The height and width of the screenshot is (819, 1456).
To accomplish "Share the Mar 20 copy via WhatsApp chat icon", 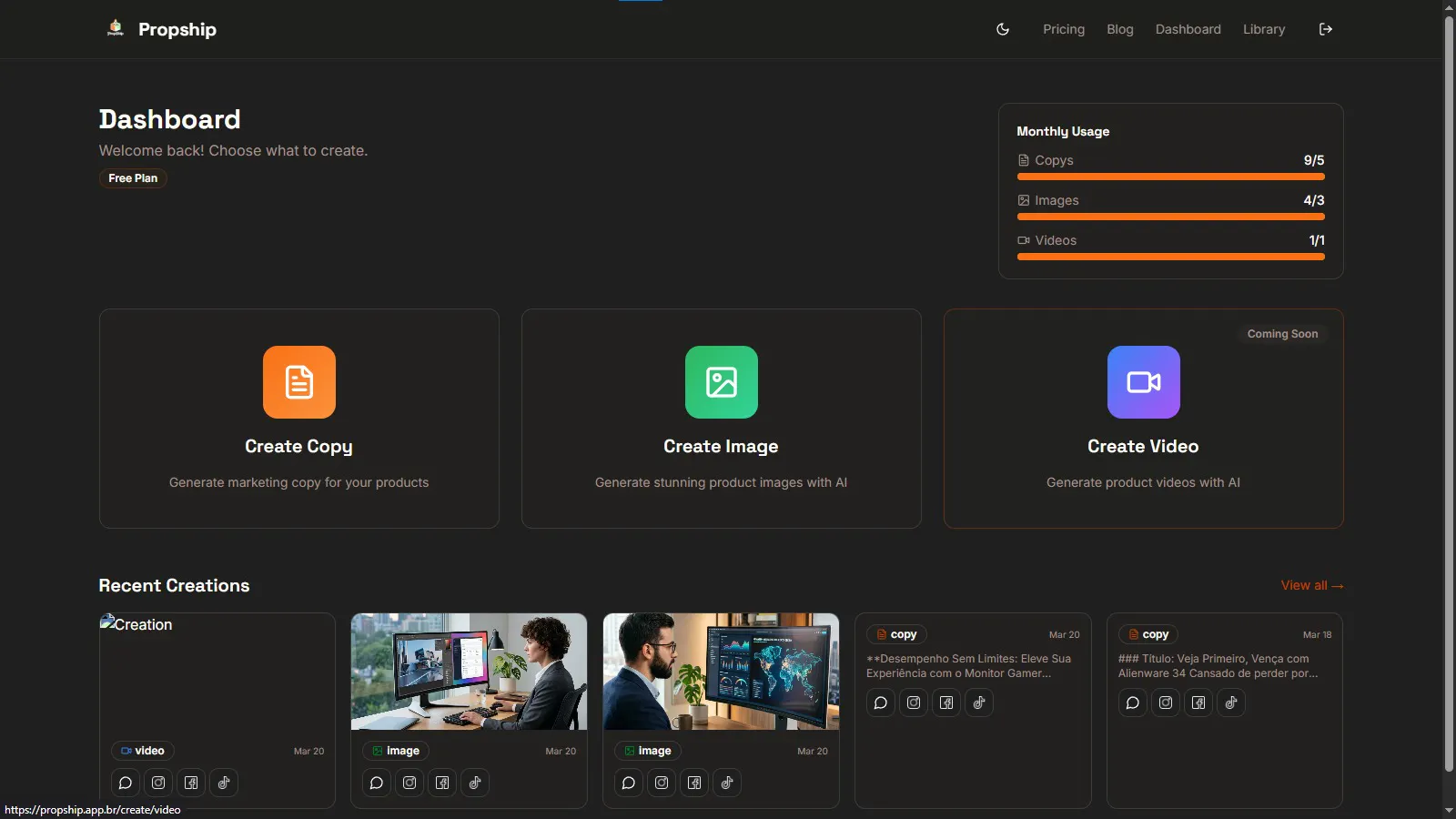I will pyautogui.click(x=881, y=703).
